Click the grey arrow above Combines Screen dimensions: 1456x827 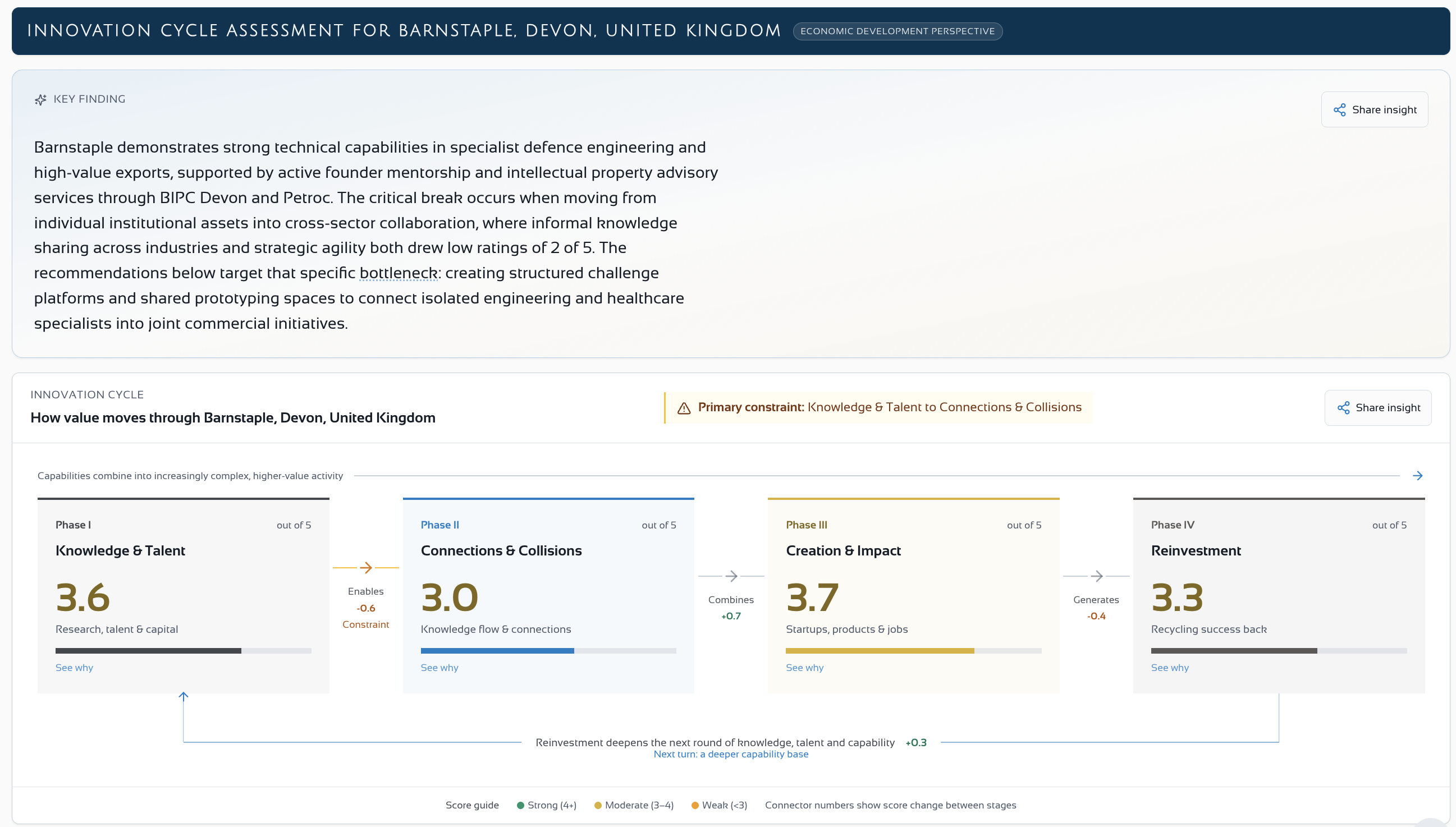(731, 576)
